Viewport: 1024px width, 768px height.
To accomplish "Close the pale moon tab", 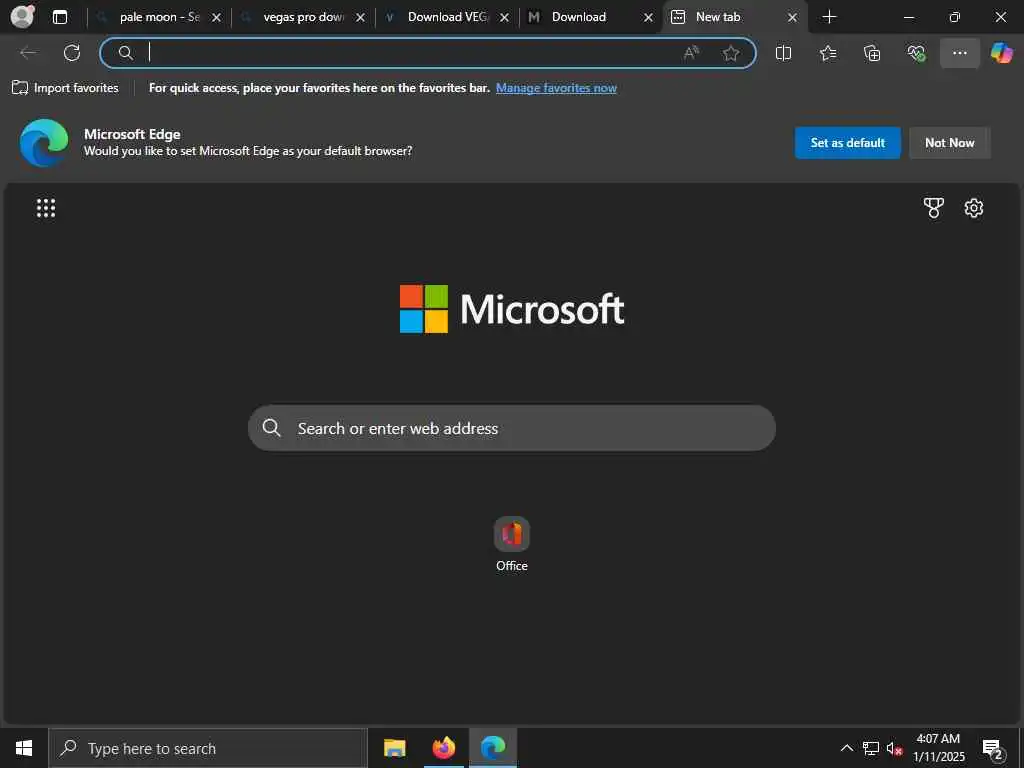I will tap(216, 18).
